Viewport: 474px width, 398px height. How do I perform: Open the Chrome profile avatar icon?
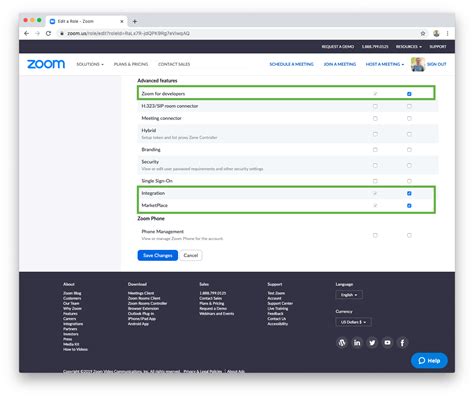tap(436, 33)
